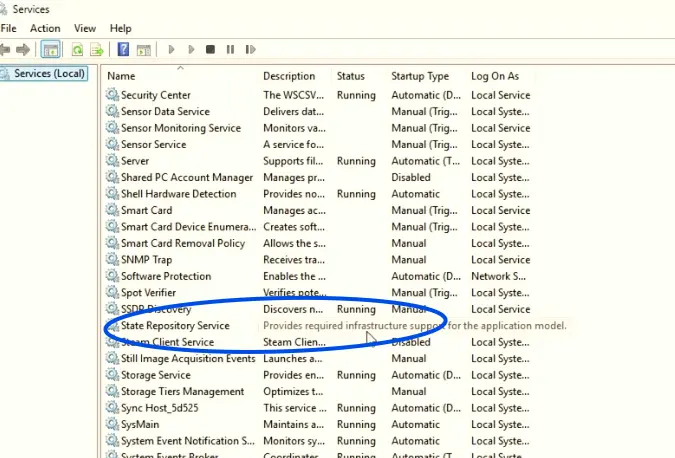Click the Stop Service square icon
This screenshot has width=675, height=458.
(x=210, y=50)
